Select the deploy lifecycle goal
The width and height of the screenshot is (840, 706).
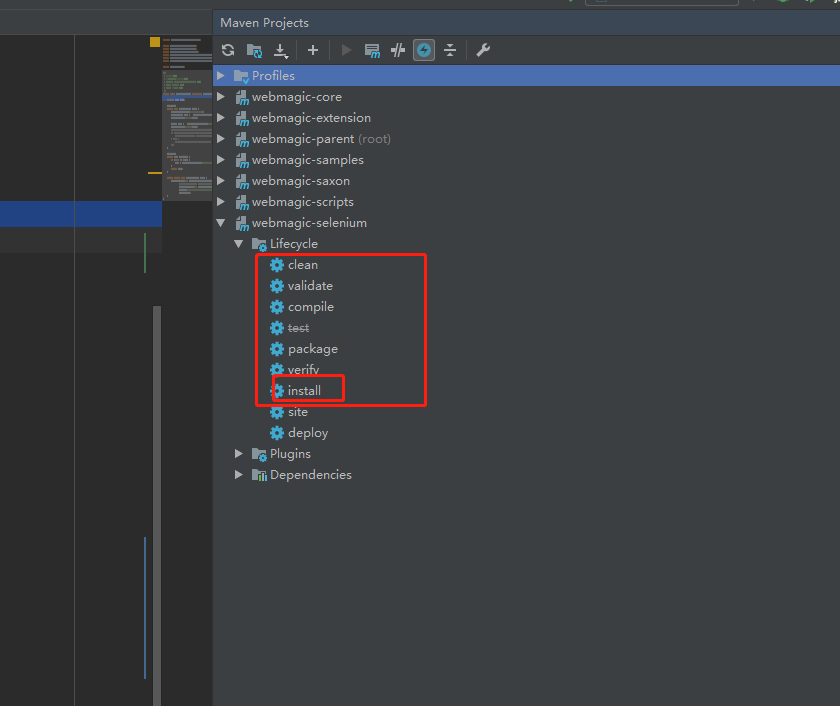[x=308, y=433]
